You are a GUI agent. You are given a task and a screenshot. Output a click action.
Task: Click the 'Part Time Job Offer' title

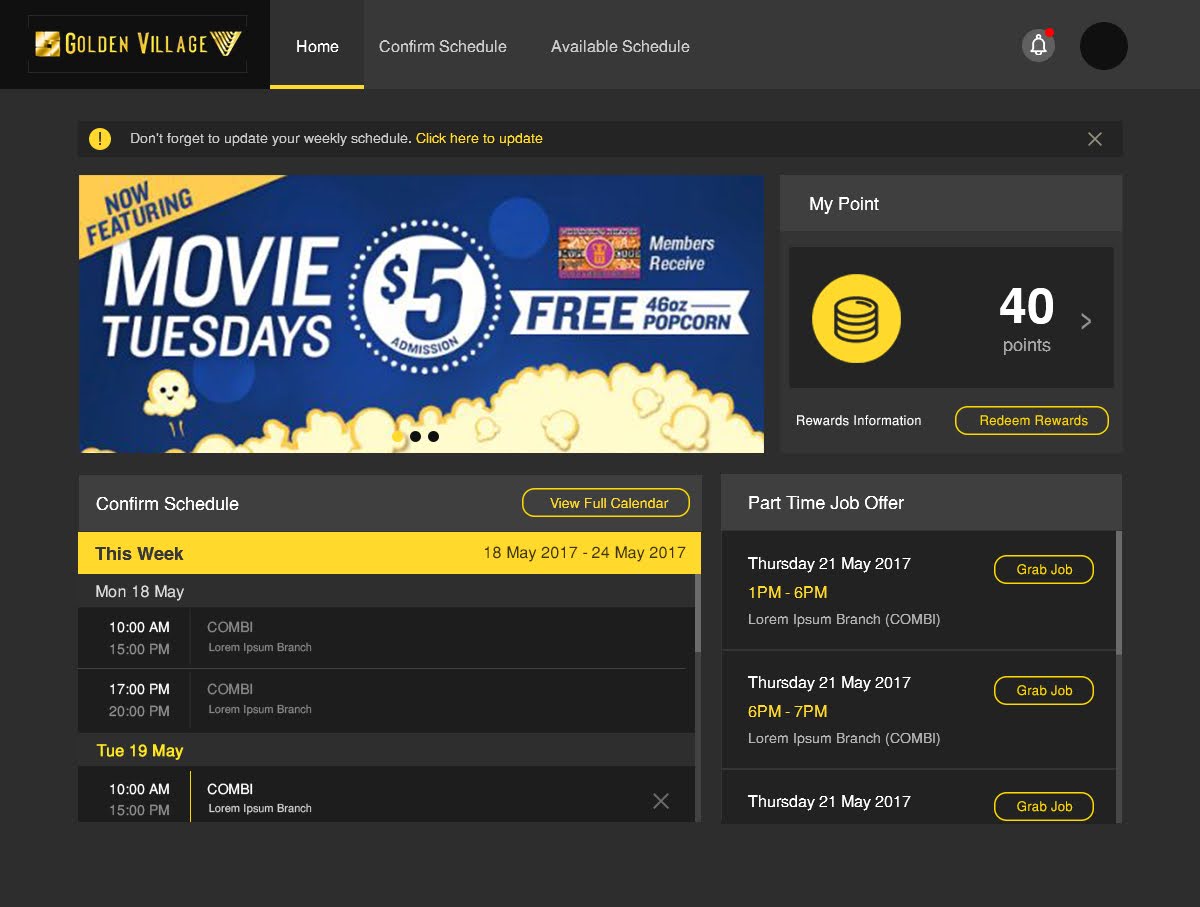click(826, 503)
